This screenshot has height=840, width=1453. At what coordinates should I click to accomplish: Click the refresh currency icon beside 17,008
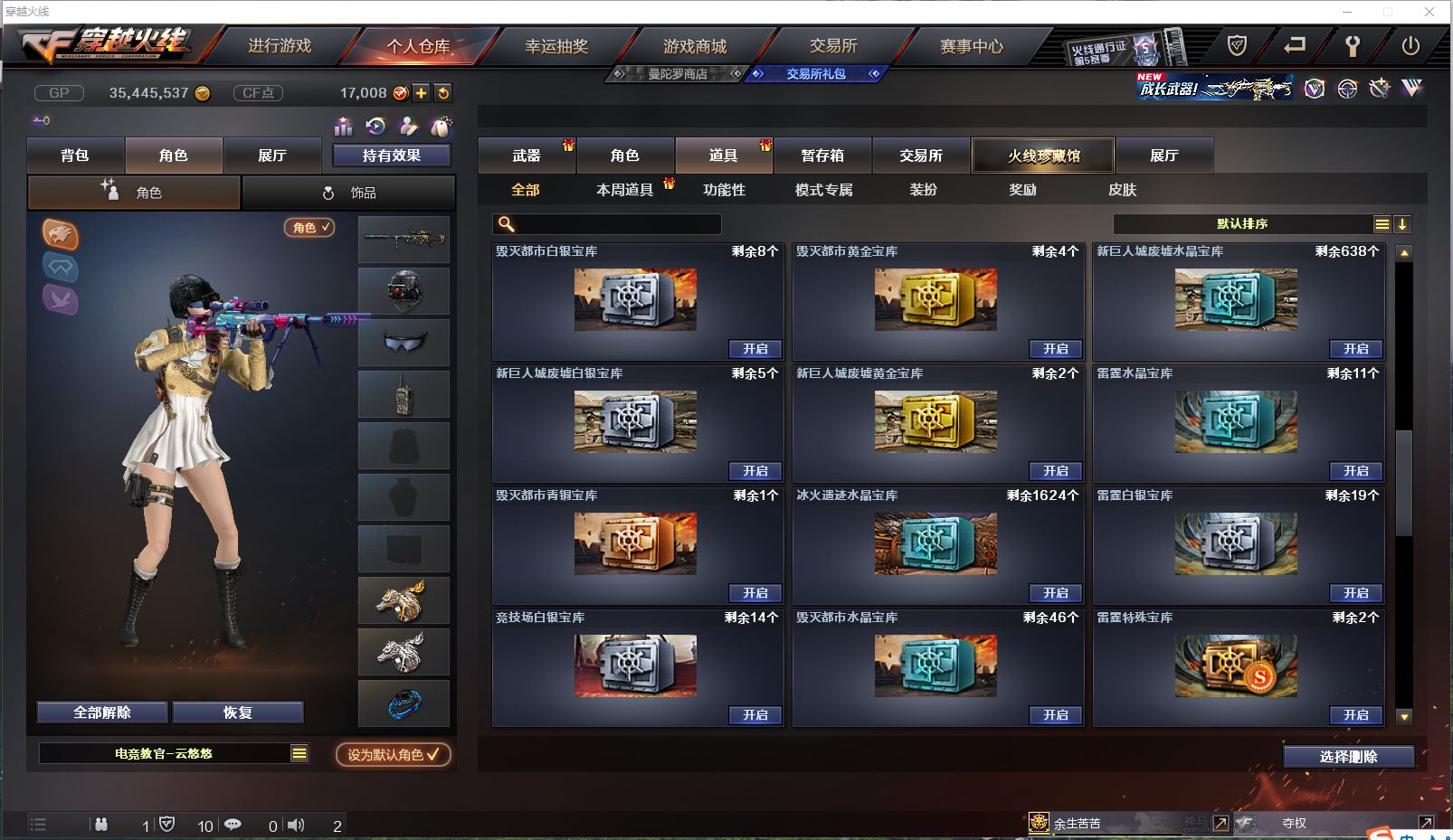click(x=443, y=93)
